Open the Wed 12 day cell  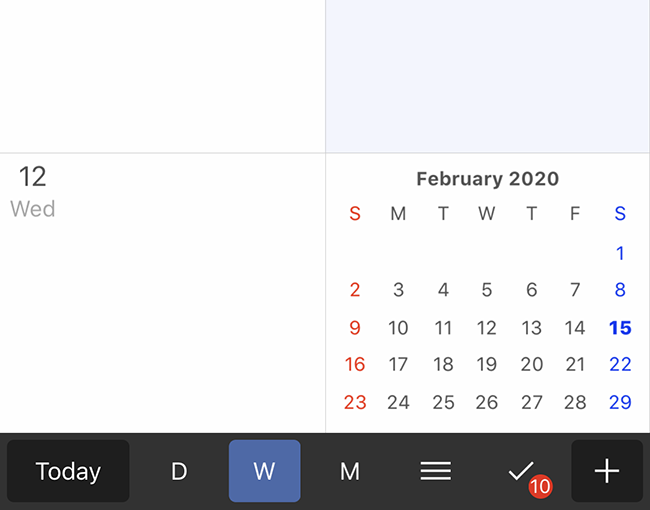coord(162,292)
